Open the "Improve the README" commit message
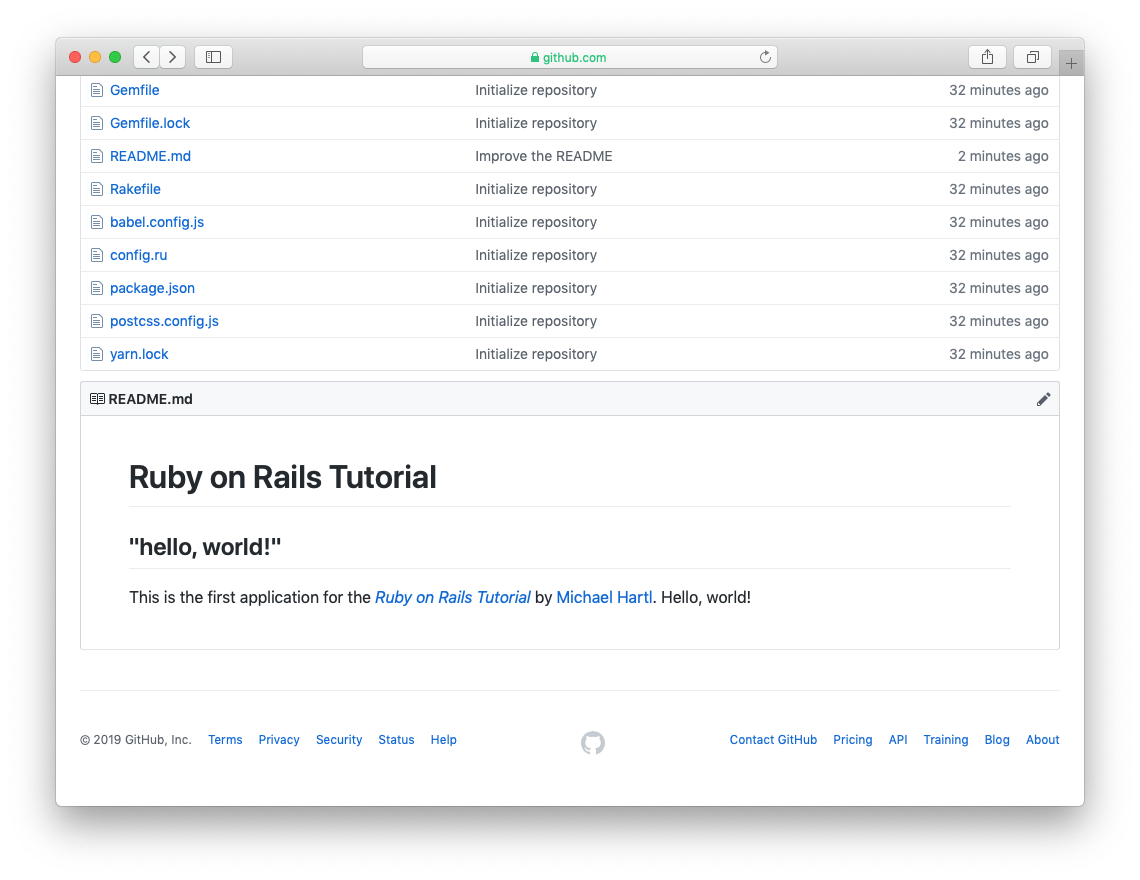1140x880 pixels. pos(543,156)
